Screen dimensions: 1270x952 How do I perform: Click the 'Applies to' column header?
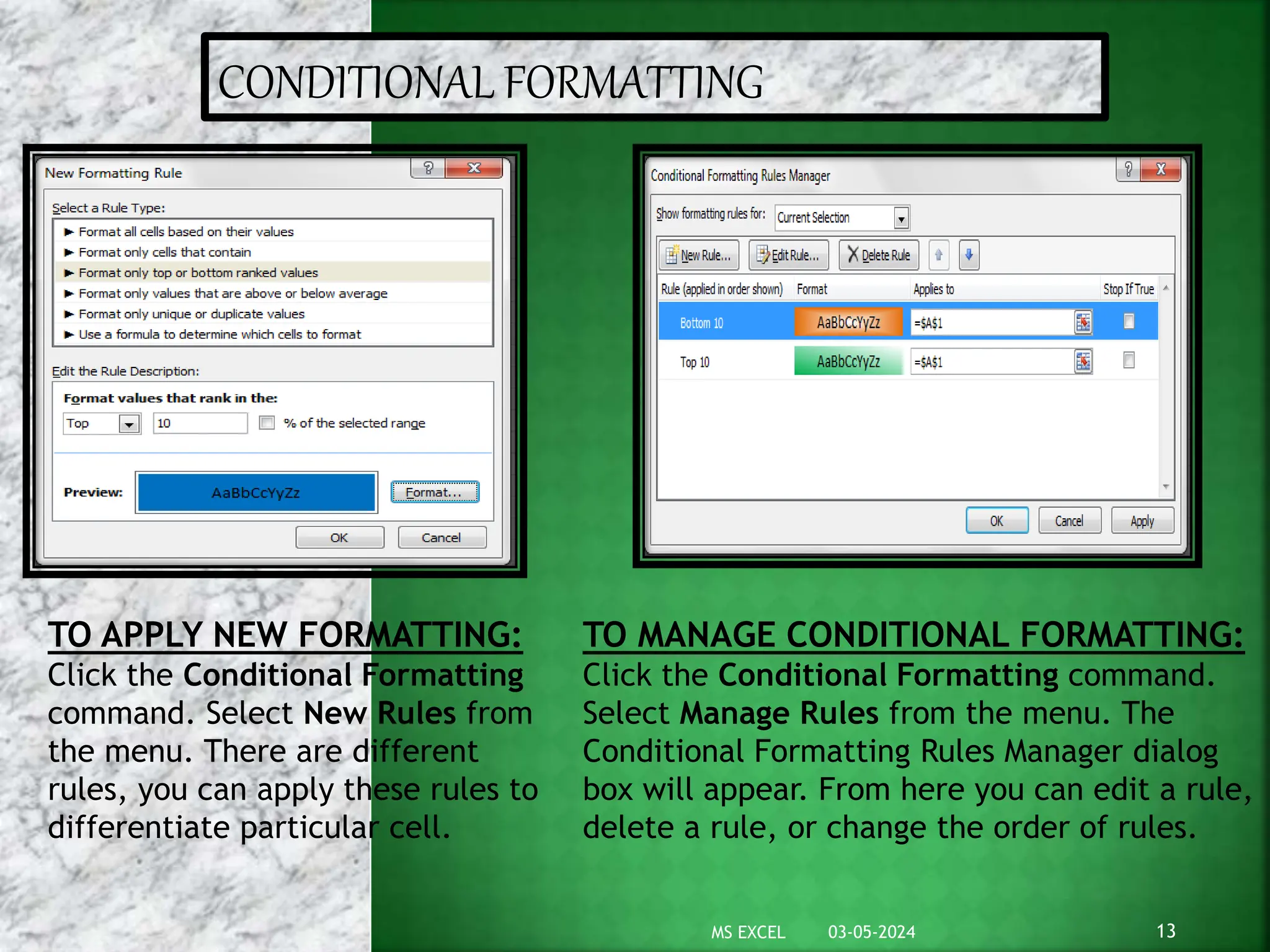click(x=933, y=289)
